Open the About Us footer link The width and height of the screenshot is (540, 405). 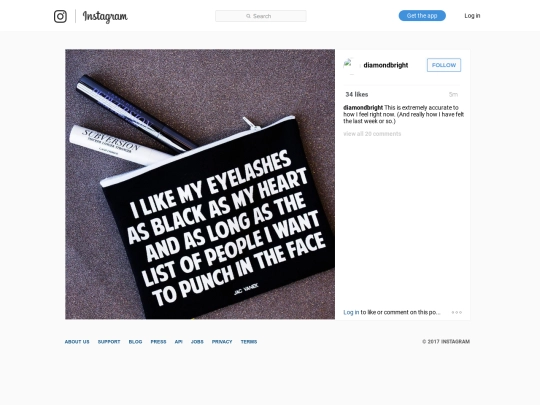click(77, 342)
